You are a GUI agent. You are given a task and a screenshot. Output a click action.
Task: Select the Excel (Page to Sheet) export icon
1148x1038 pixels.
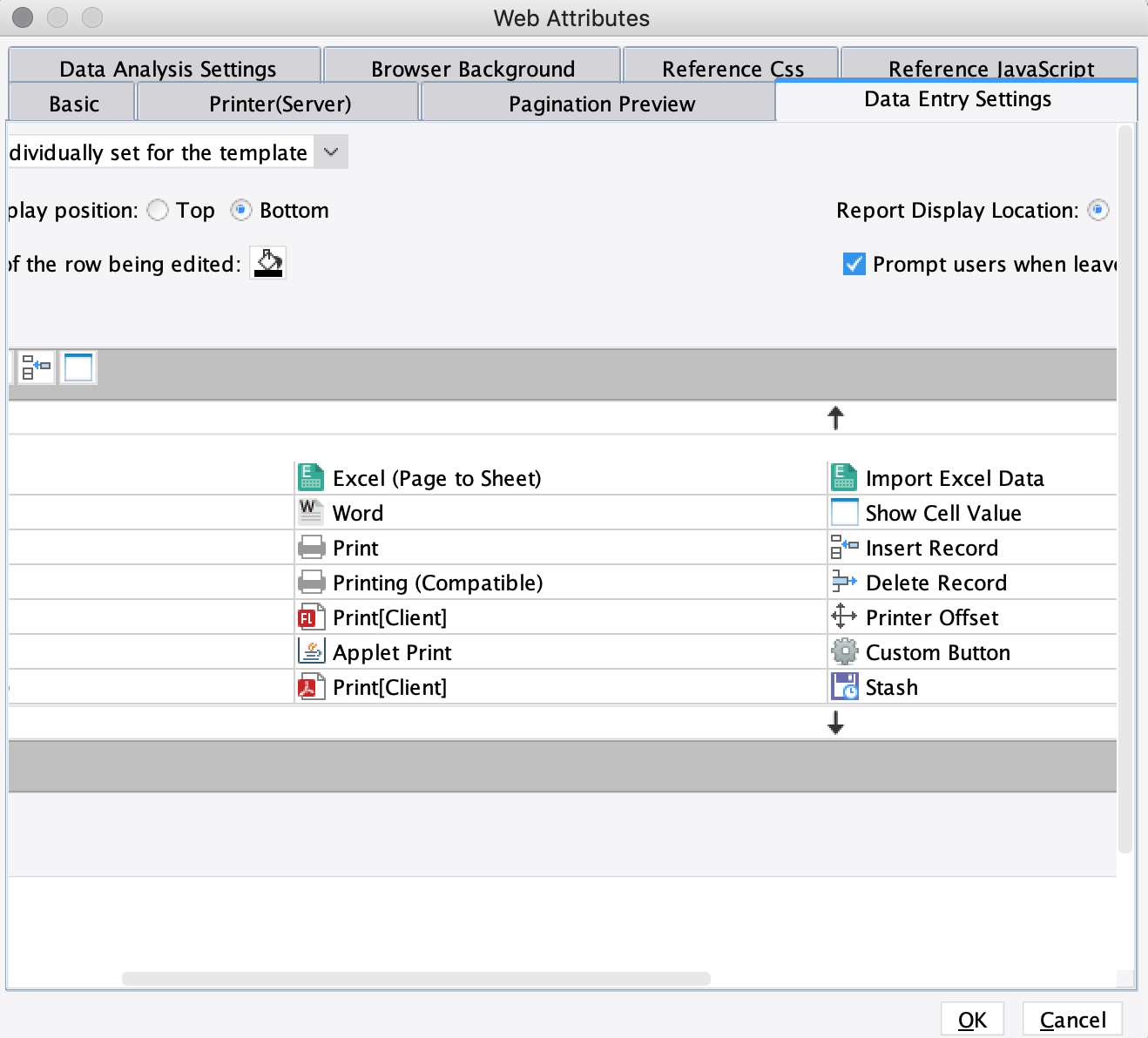pos(310,477)
